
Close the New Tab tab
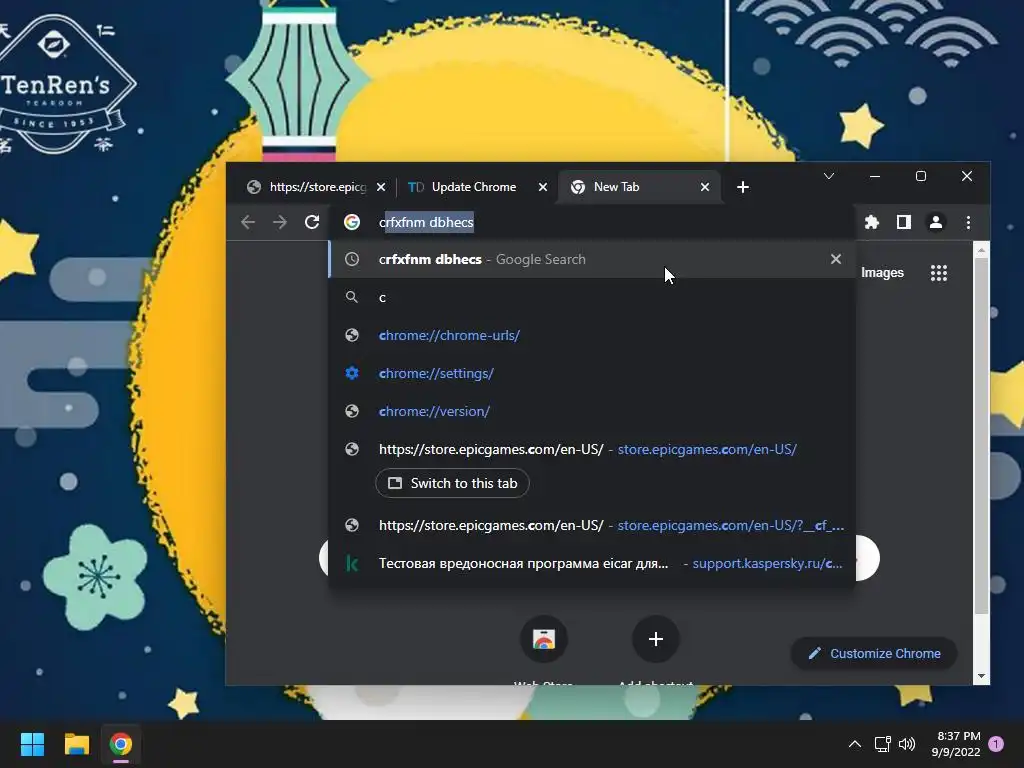coord(705,187)
